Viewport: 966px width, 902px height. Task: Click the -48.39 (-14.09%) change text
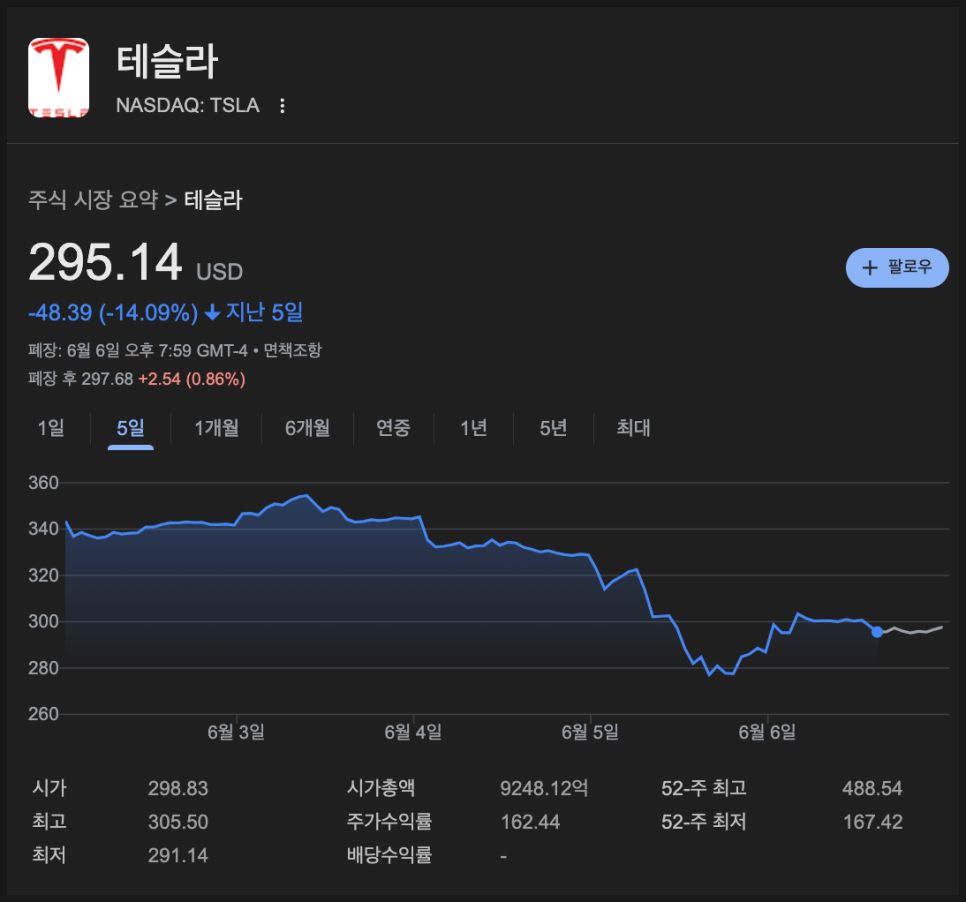[x=113, y=312]
